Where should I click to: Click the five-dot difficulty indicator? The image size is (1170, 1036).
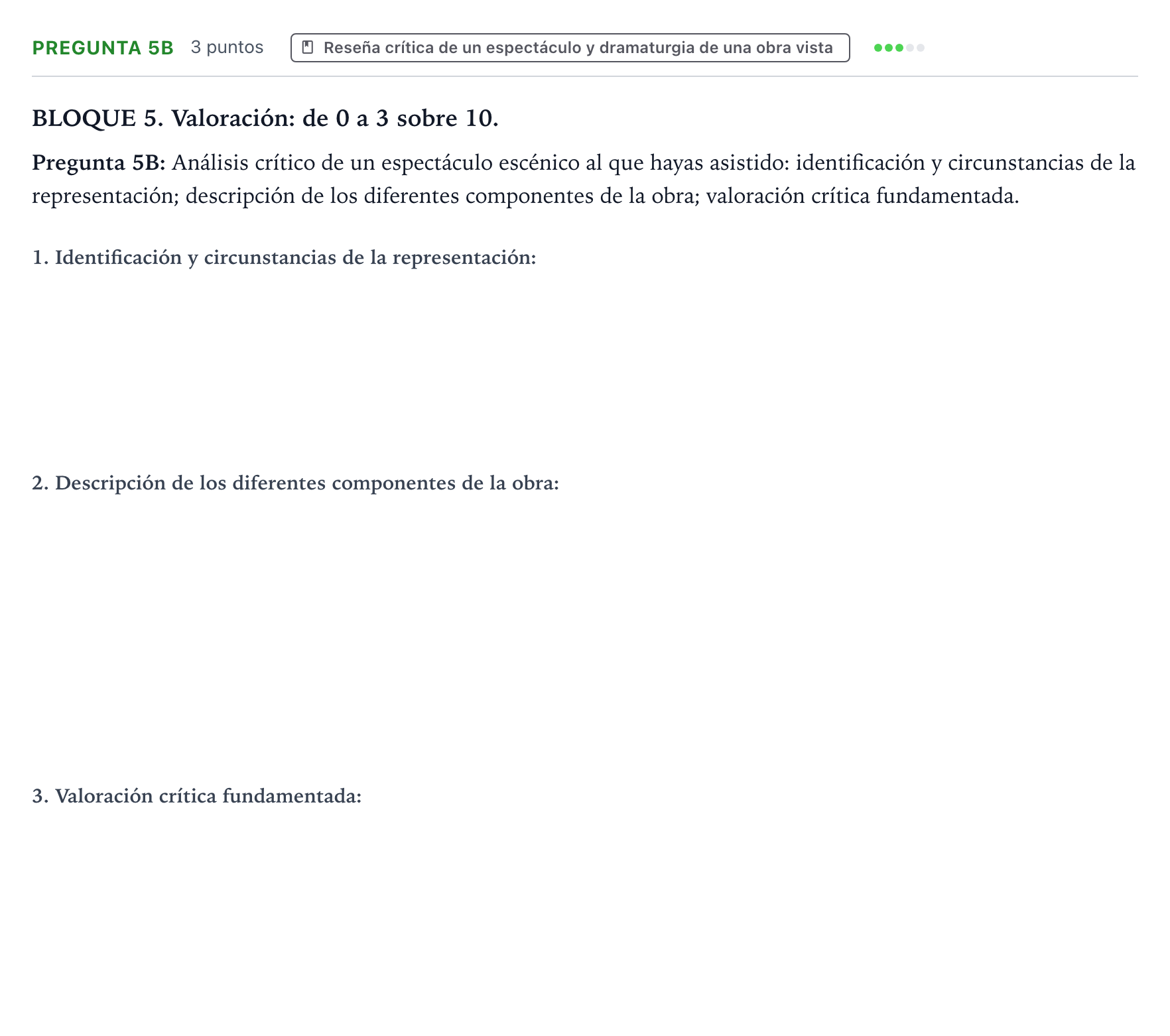click(899, 48)
